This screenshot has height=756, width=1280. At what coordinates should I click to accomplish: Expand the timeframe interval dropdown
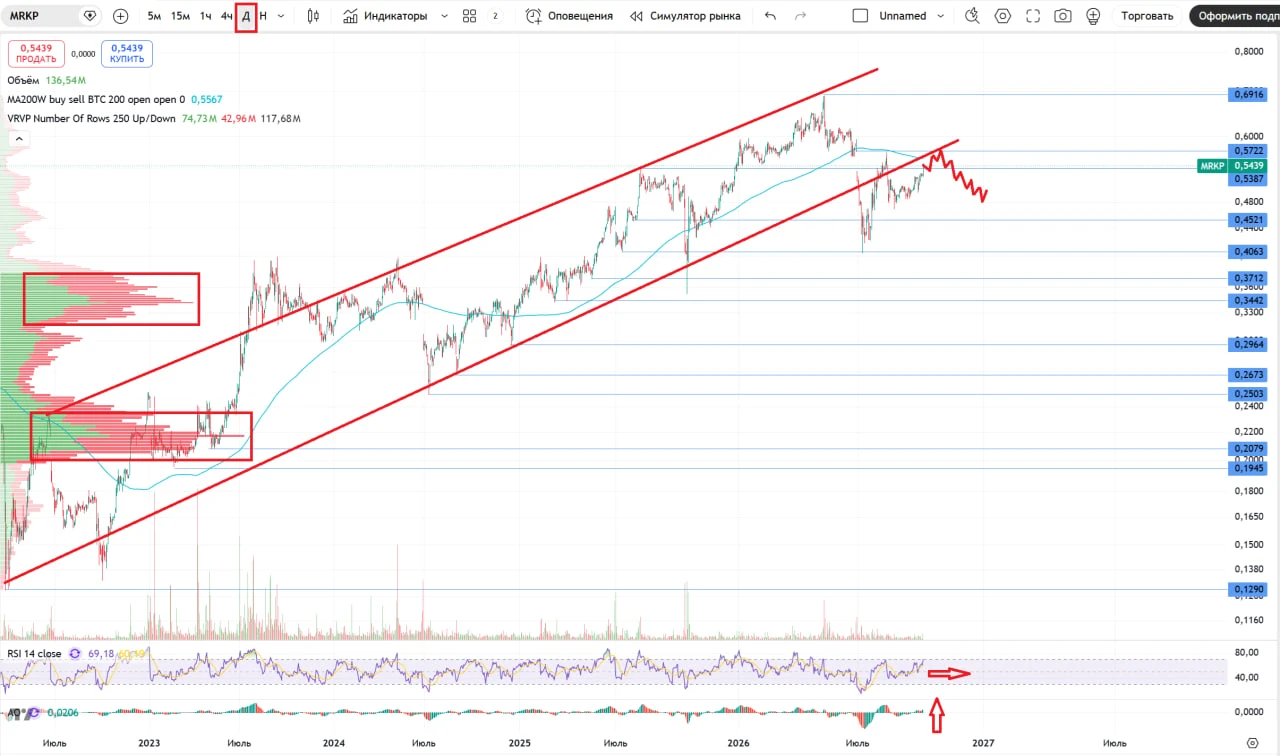point(280,16)
